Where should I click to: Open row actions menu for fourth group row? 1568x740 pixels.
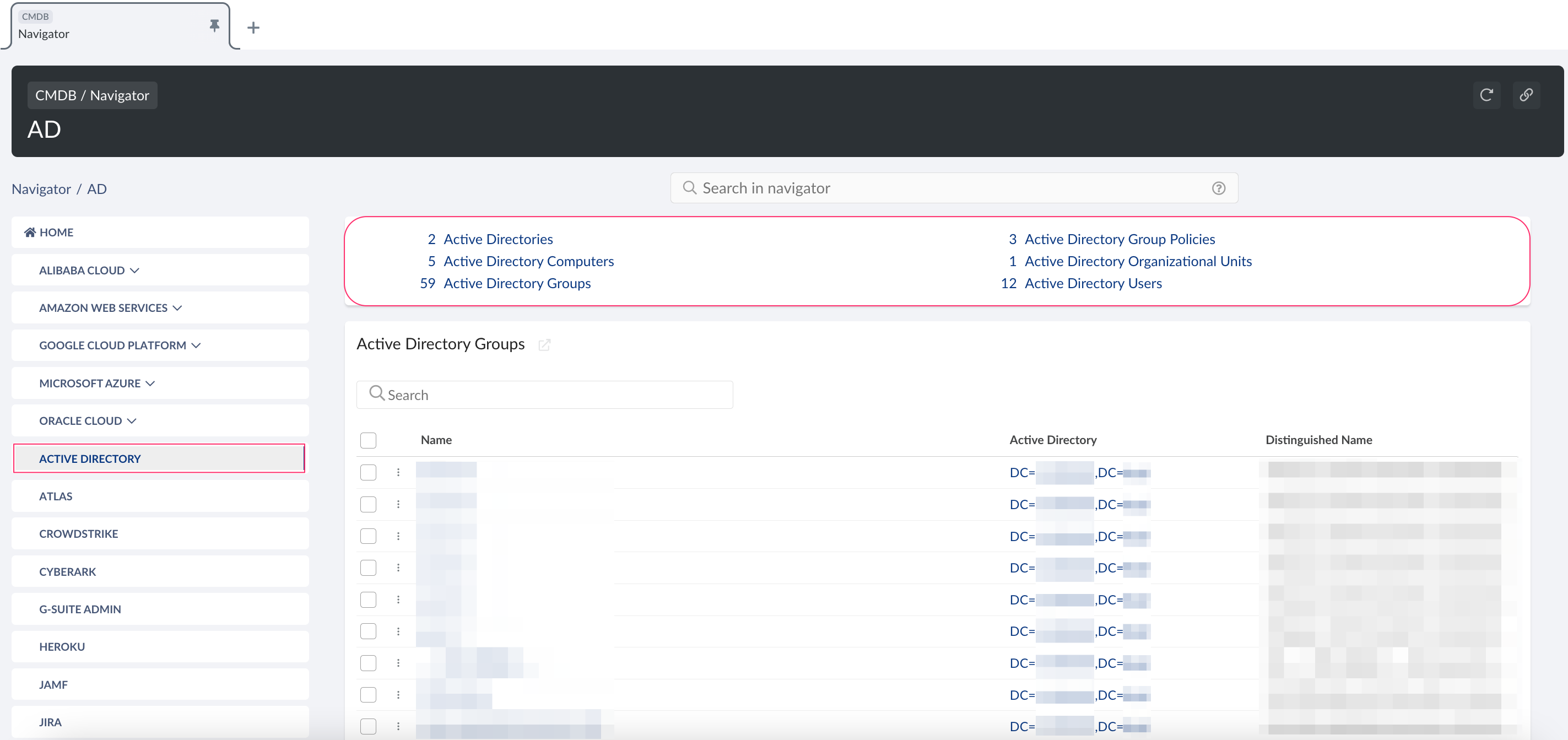(x=398, y=567)
